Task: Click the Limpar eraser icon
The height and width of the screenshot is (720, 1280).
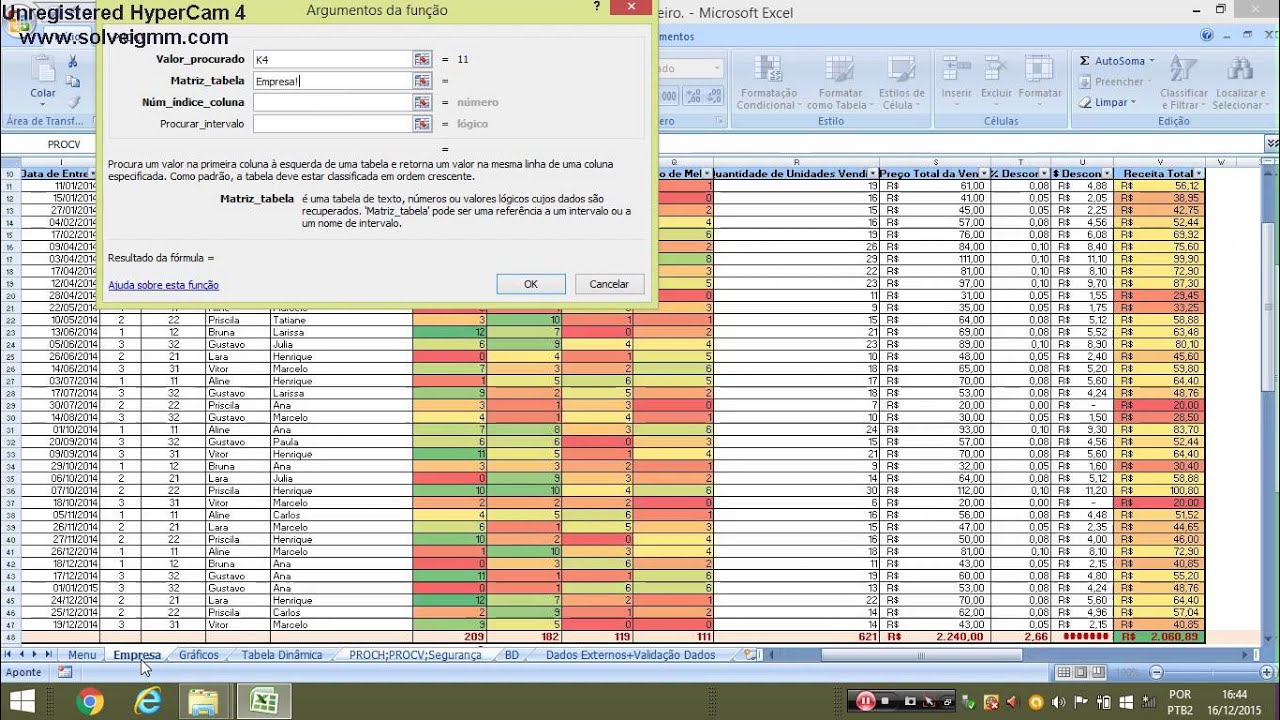Action: click(1086, 102)
